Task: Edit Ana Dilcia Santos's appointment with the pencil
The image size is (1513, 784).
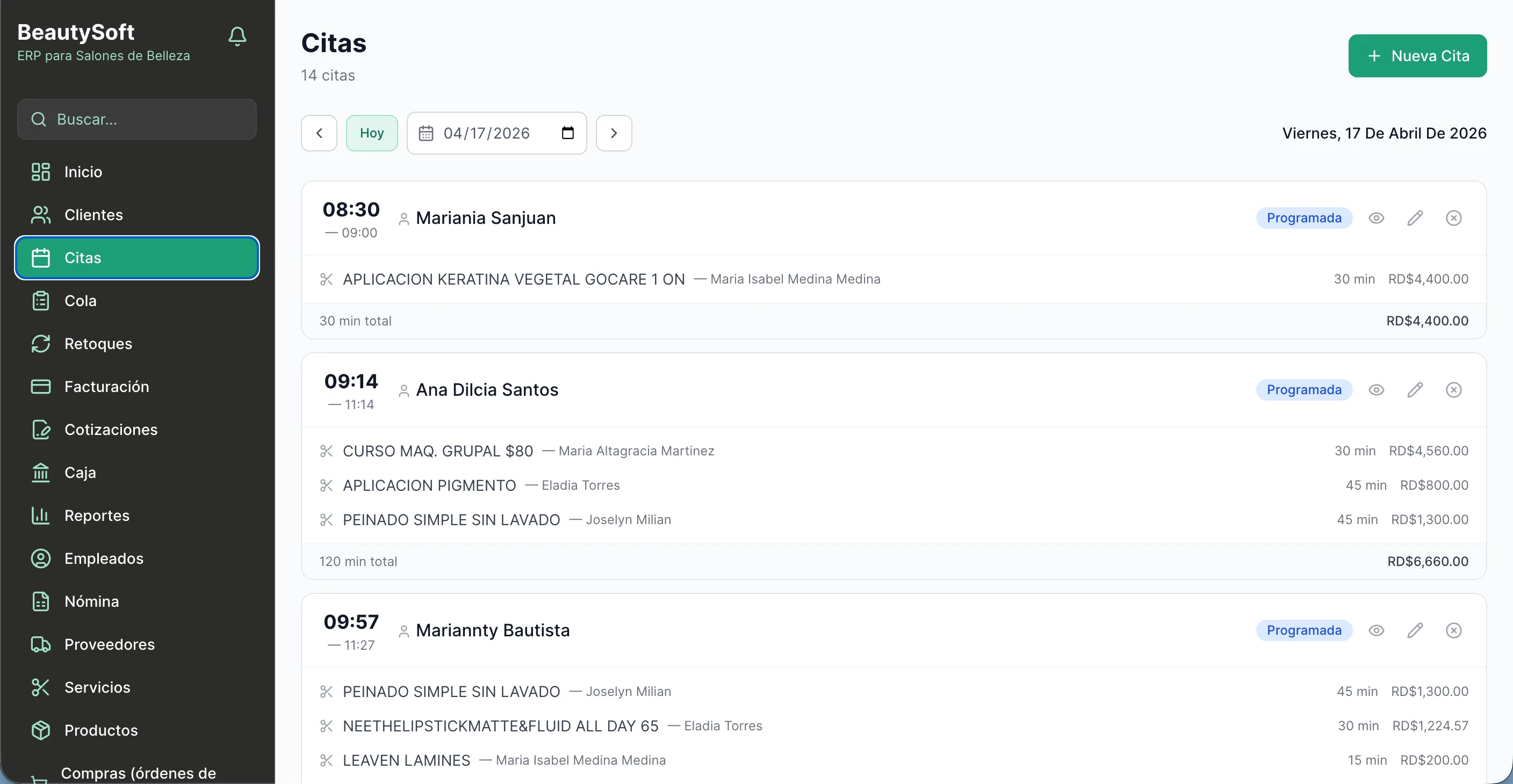Action: point(1416,389)
